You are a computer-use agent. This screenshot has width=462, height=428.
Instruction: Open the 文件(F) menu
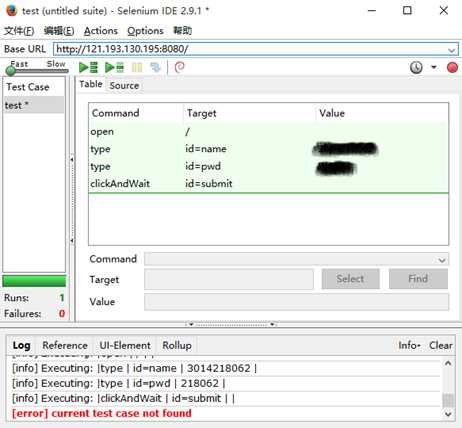(x=19, y=31)
